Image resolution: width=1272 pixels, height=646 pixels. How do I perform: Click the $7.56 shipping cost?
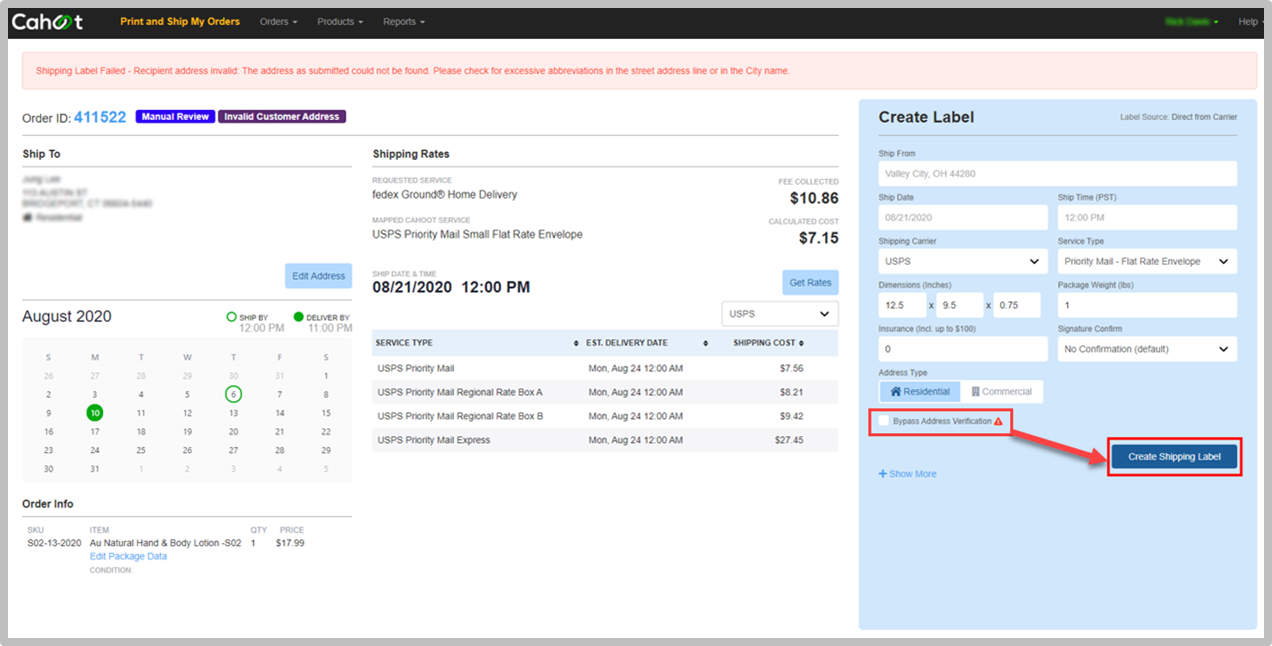point(791,369)
